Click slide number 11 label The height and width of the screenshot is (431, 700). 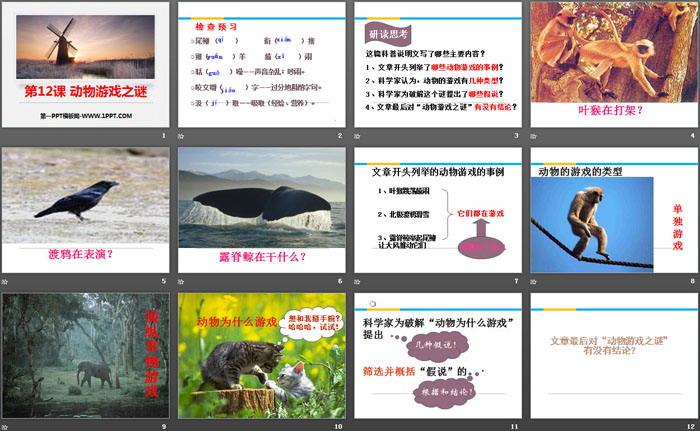click(x=515, y=427)
